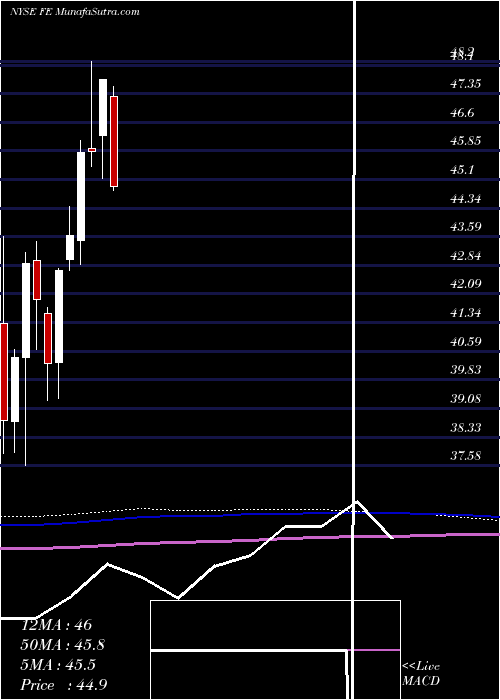Click the small red doji candle near 45.85

pyautogui.click(x=92, y=150)
